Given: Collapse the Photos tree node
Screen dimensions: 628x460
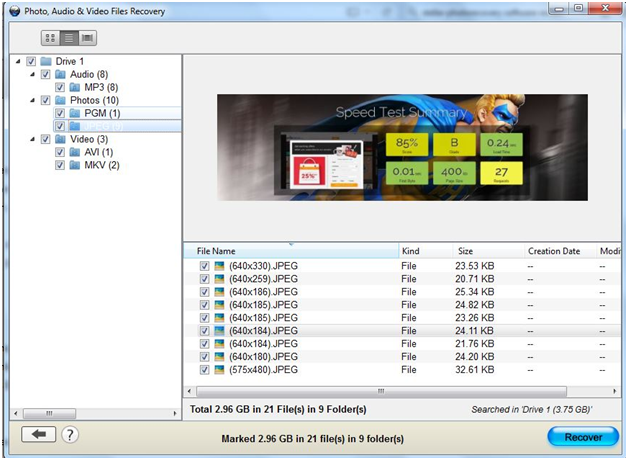Looking at the screenshot, I should pyautogui.click(x=32, y=100).
